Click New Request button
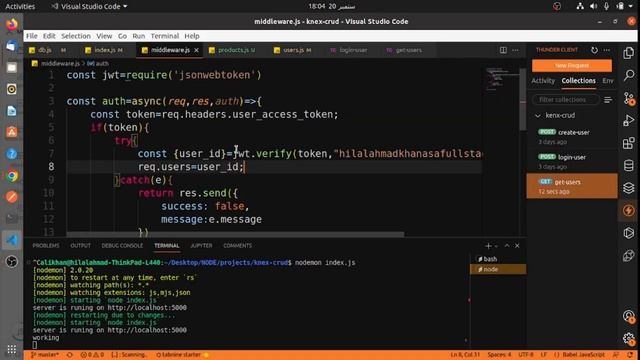The height and width of the screenshot is (360, 640). (x=572, y=65)
